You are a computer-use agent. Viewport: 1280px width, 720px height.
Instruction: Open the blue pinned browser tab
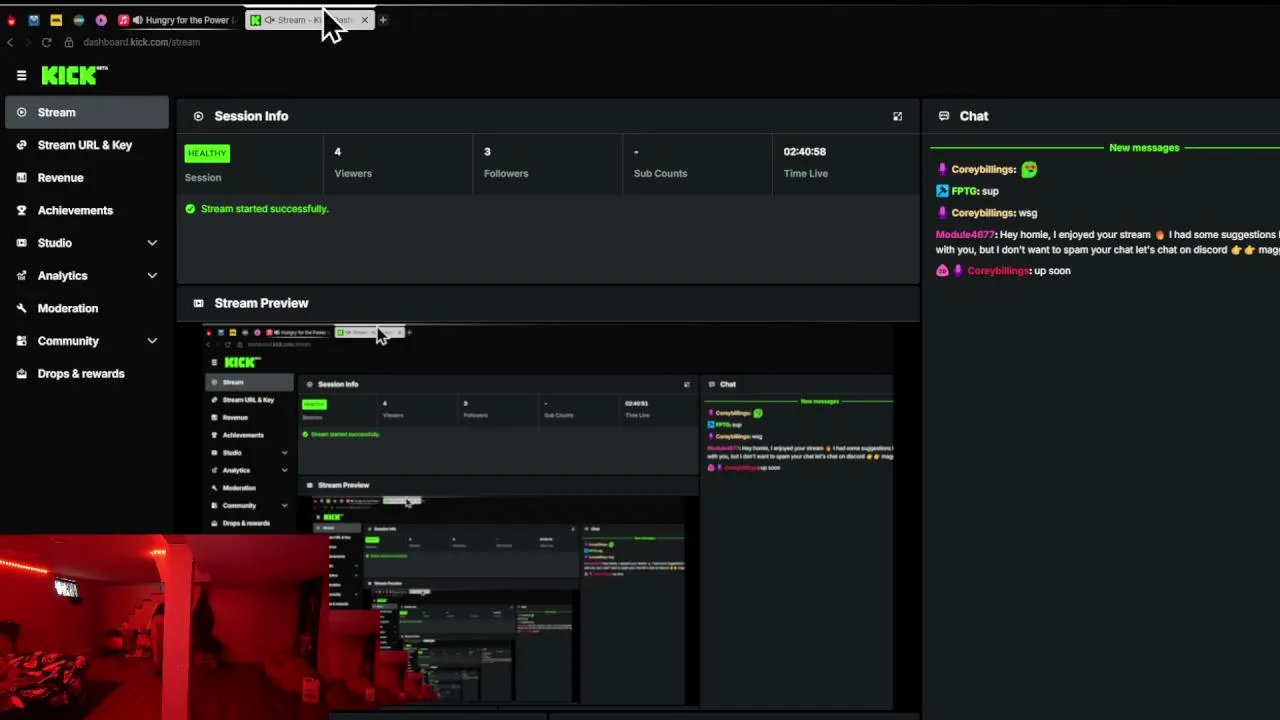[x=34, y=20]
